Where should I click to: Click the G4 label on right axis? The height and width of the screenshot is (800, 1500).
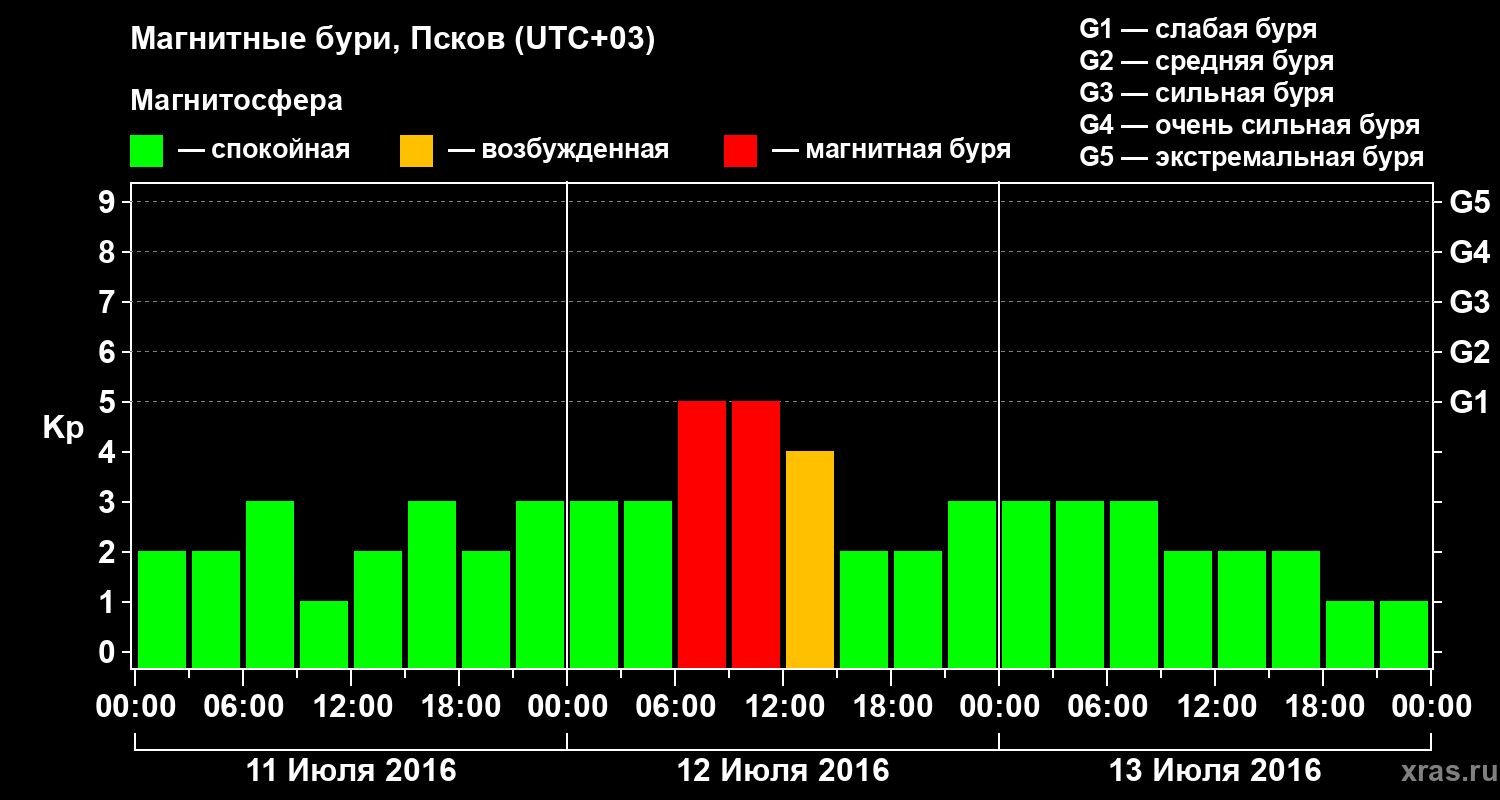tap(1469, 252)
